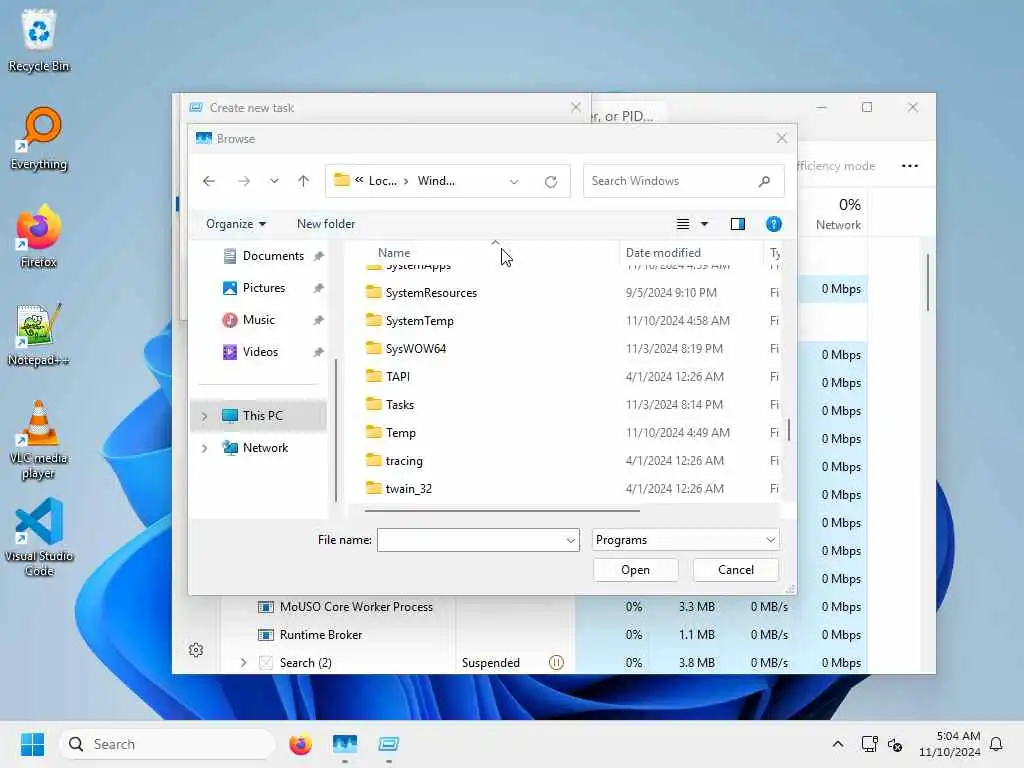
Task: Open recent locations chevron in Browse dialog
Action: click(274, 181)
